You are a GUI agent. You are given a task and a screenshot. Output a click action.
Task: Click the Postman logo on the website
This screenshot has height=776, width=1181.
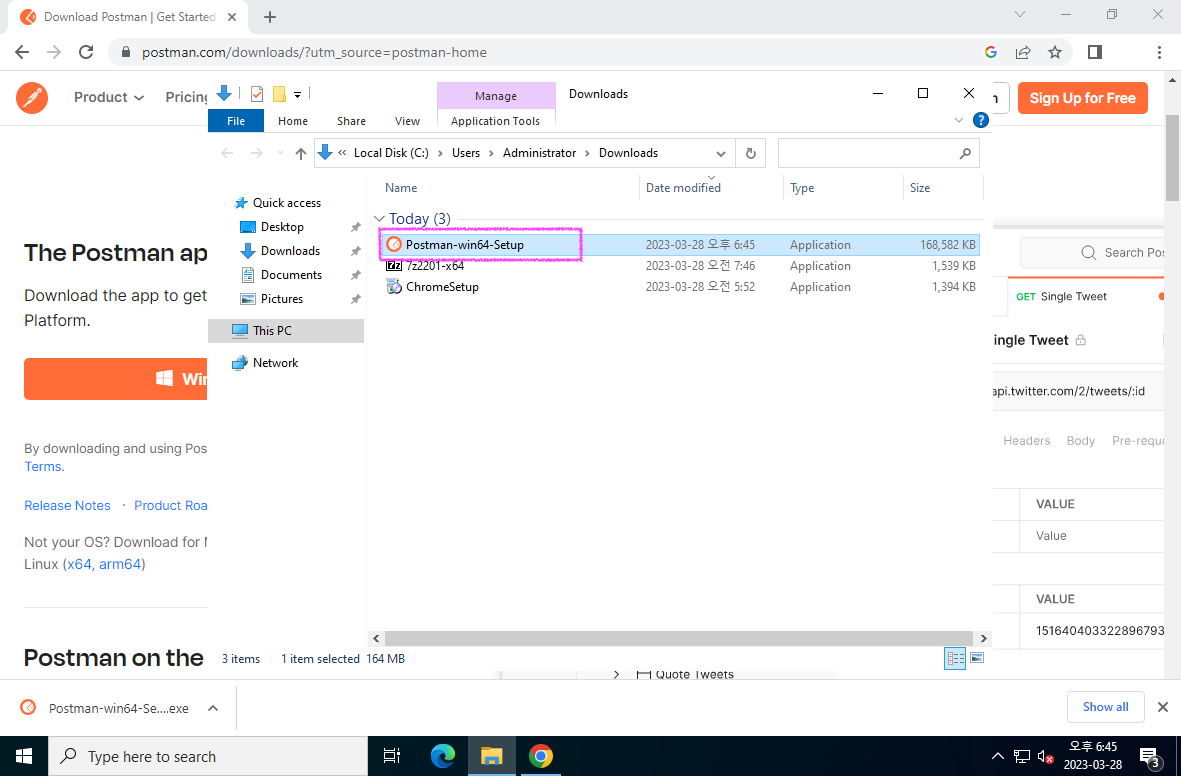point(32,98)
